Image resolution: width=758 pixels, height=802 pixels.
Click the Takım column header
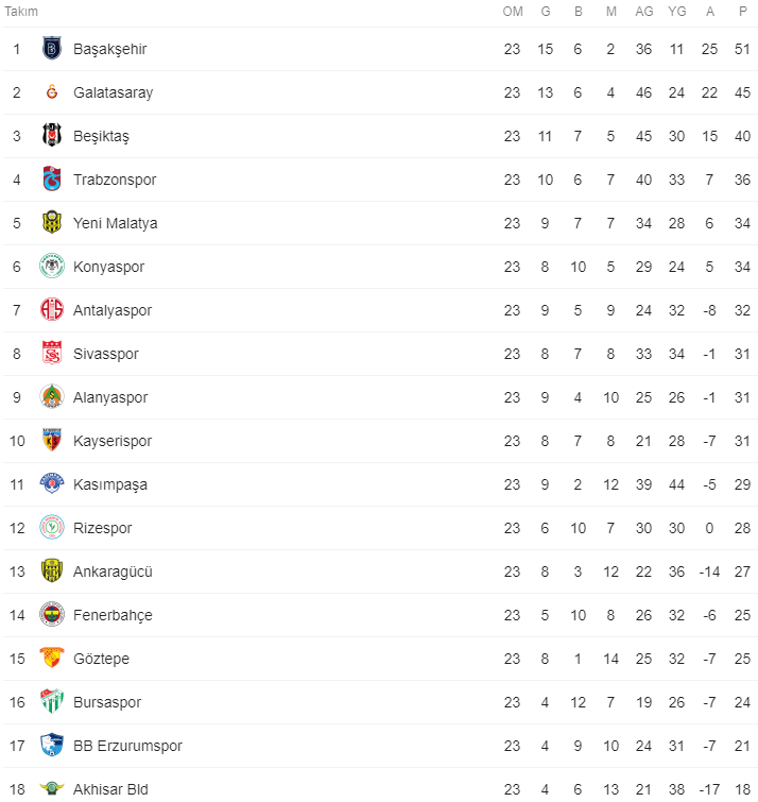21,11
